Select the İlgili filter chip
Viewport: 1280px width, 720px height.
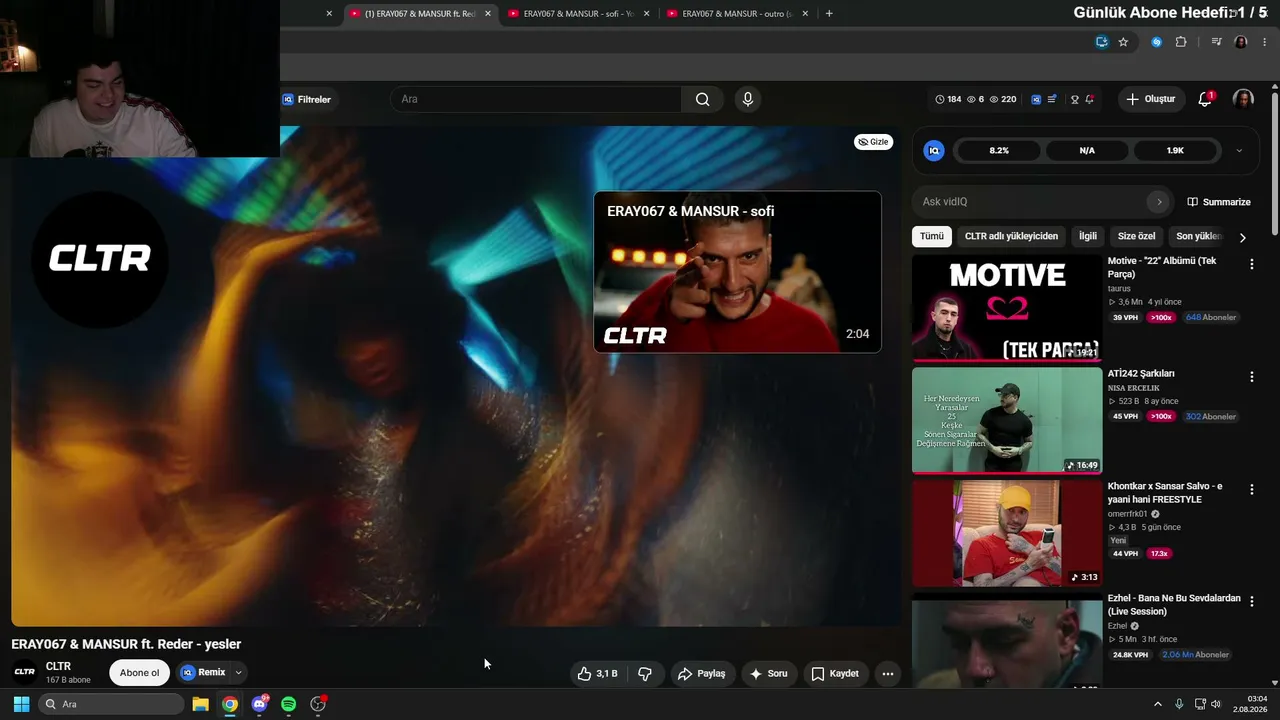(x=1088, y=236)
